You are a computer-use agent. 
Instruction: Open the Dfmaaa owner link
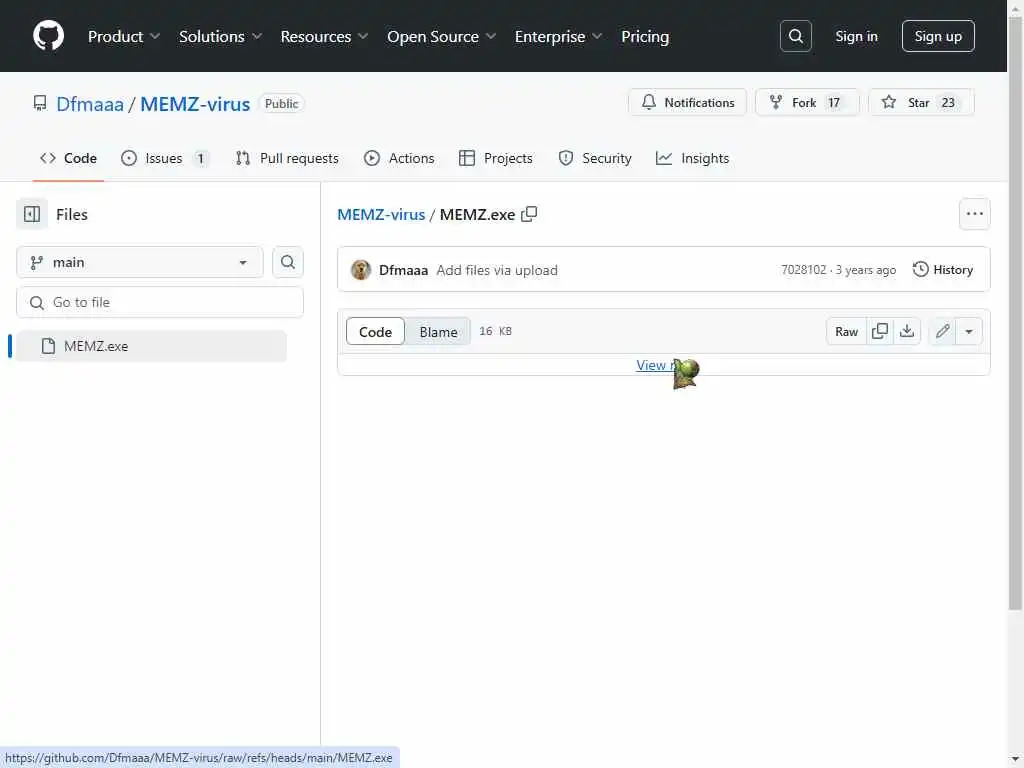[89, 104]
